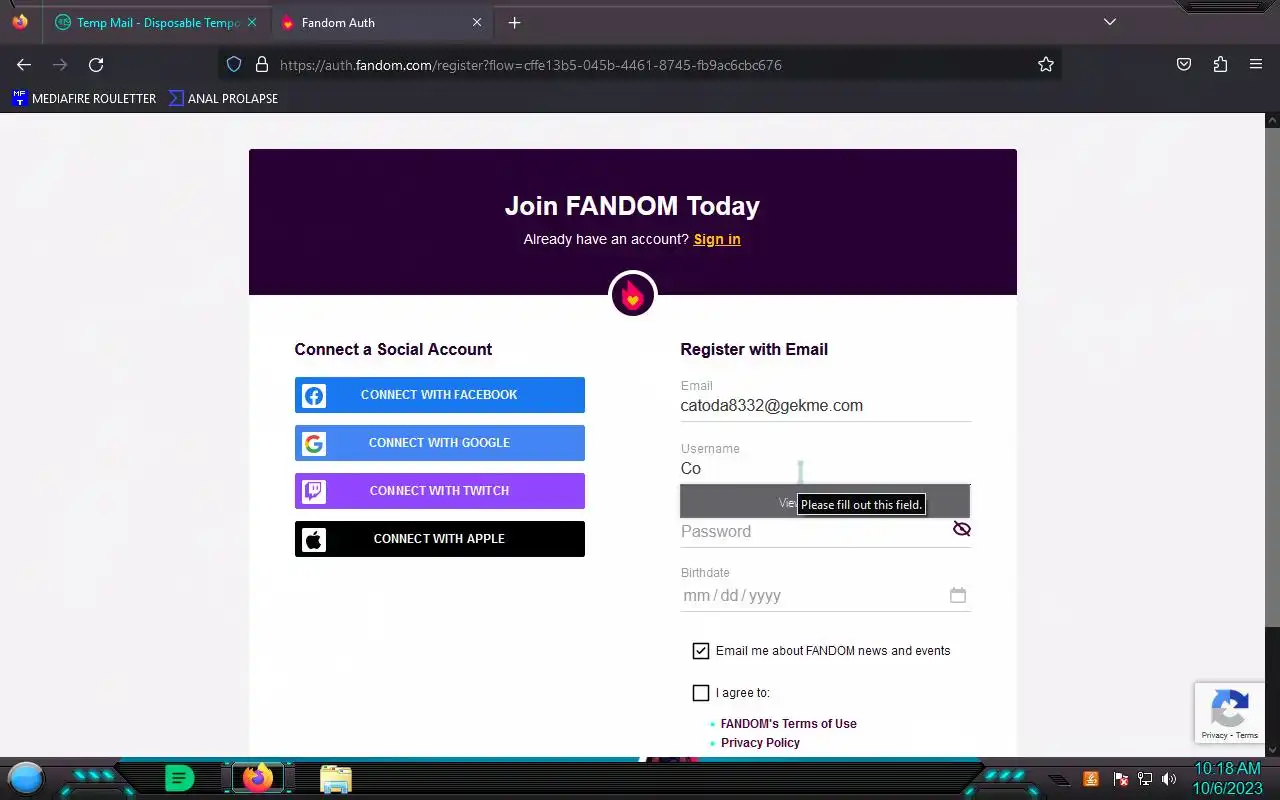Bookmark this page with the star
Screen dimensions: 1280x800
coord(1046,64)
